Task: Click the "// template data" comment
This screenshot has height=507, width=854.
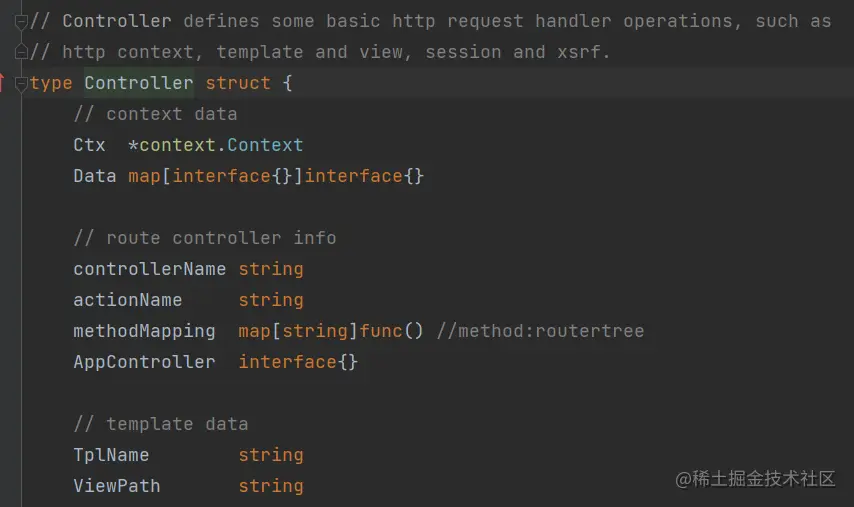Action: [161, 424]
